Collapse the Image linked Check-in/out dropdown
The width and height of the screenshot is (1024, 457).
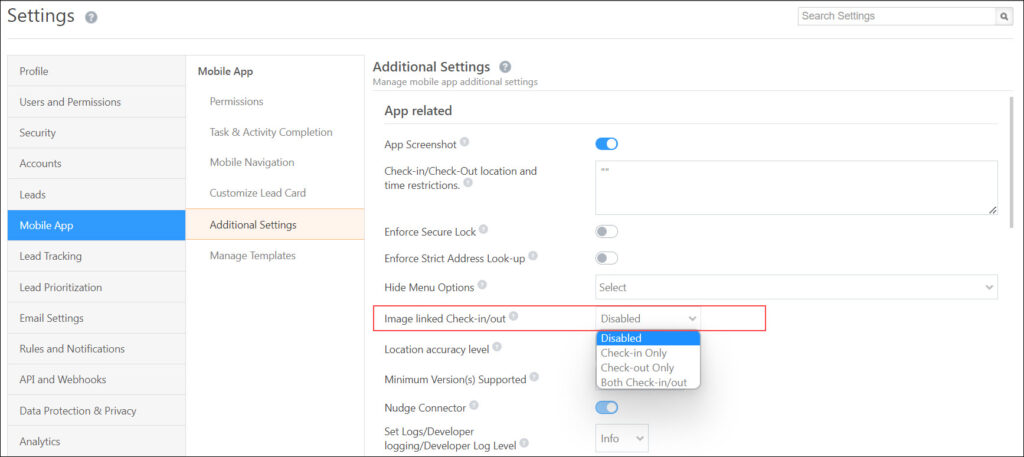pos(648,319)
